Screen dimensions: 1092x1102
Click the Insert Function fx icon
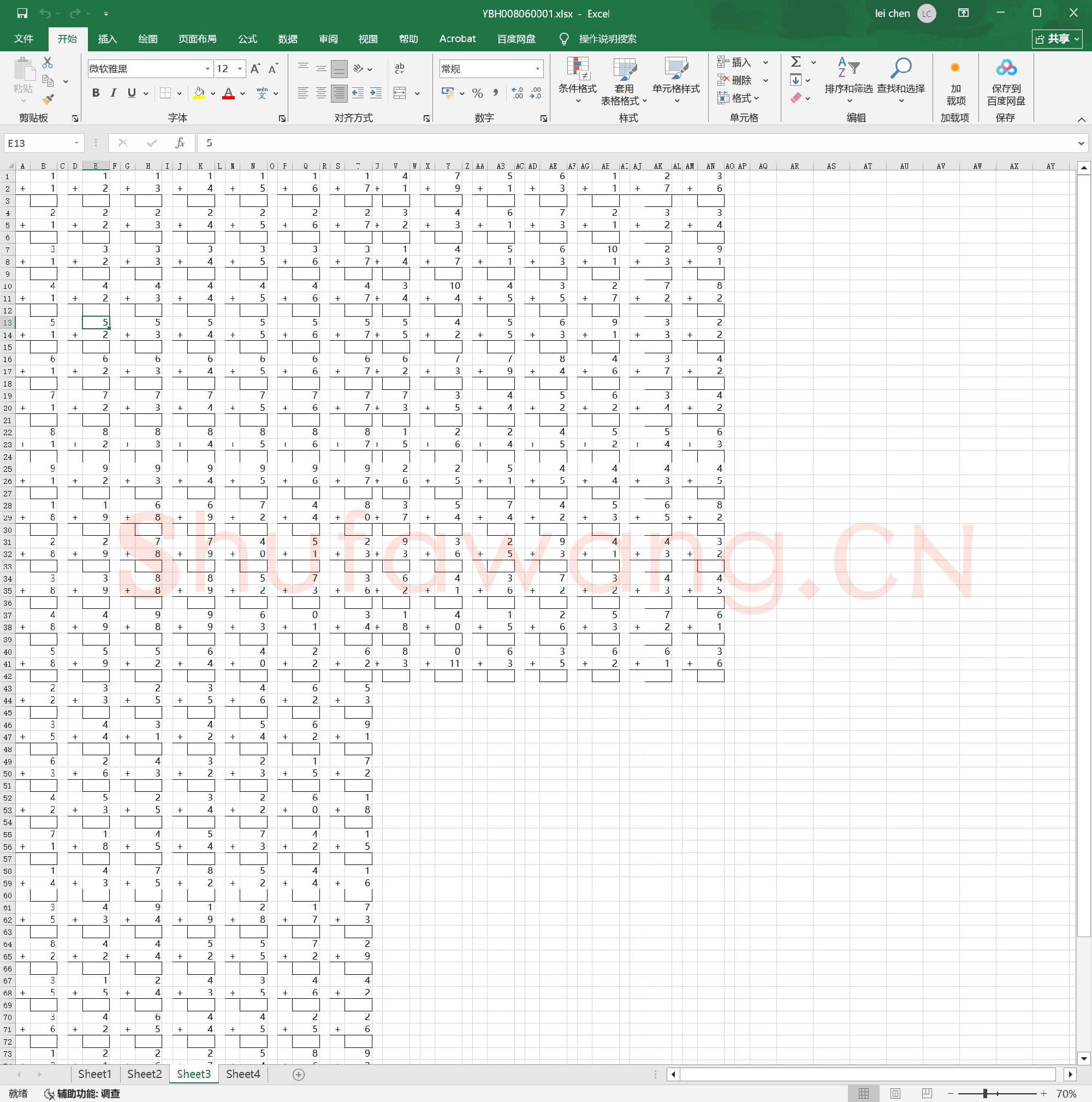180,143
